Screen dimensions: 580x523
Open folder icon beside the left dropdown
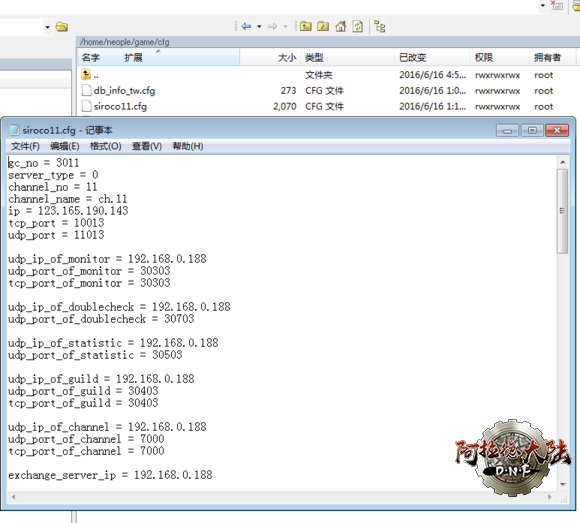pyautogui.click(x=62, y=27)
